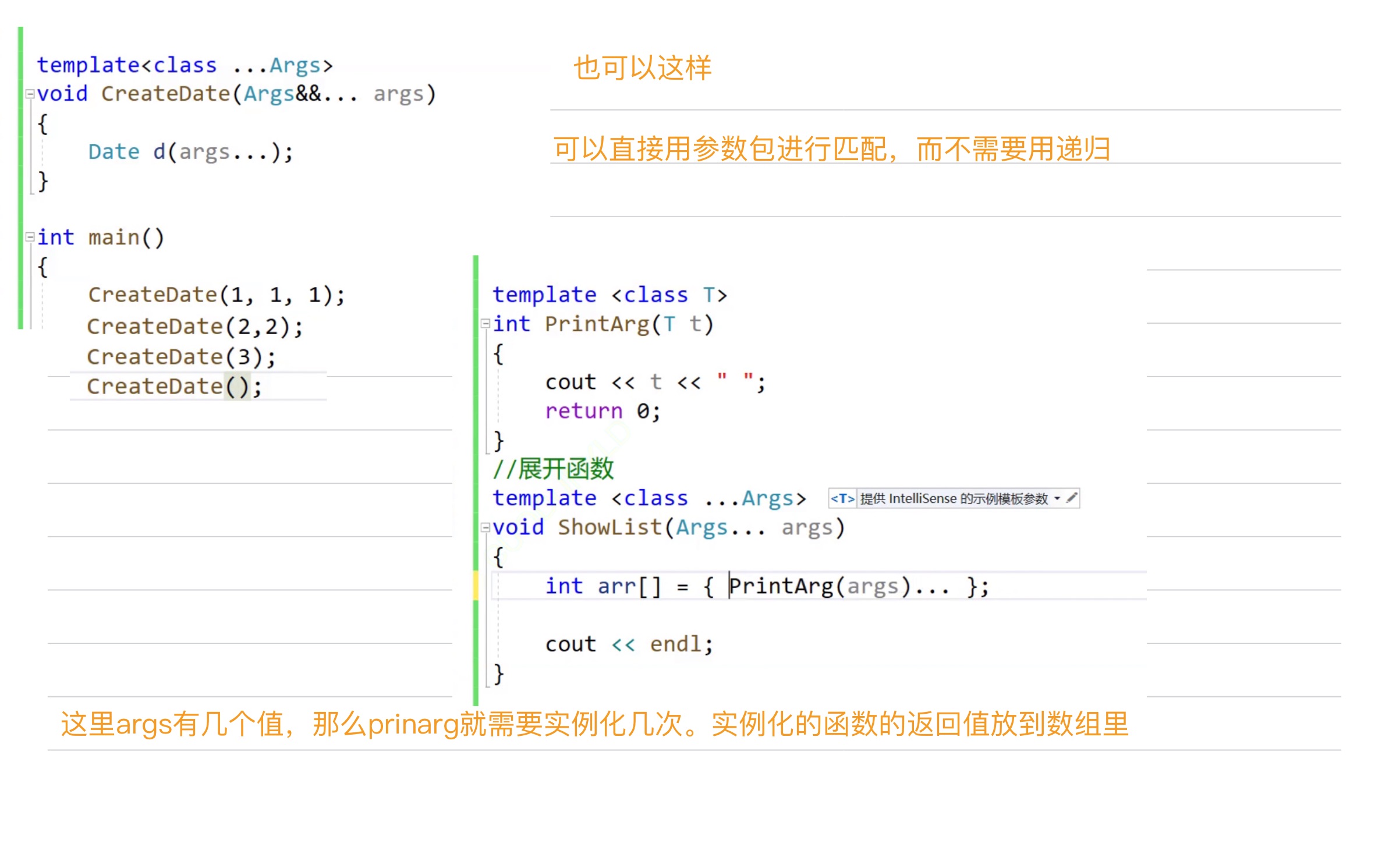The image size is (1389, 868).
Task: Click the return 0; statement
Action: pos(603,412)
